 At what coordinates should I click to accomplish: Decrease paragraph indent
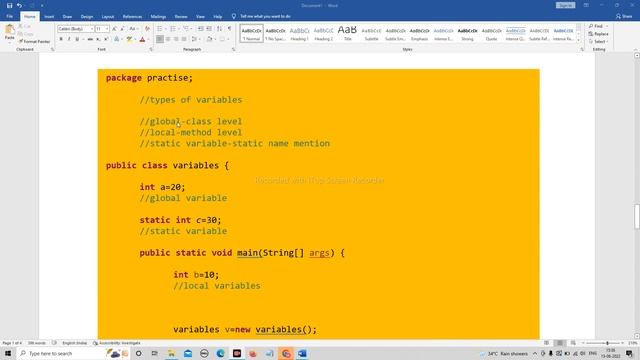[x=200, y=29]
